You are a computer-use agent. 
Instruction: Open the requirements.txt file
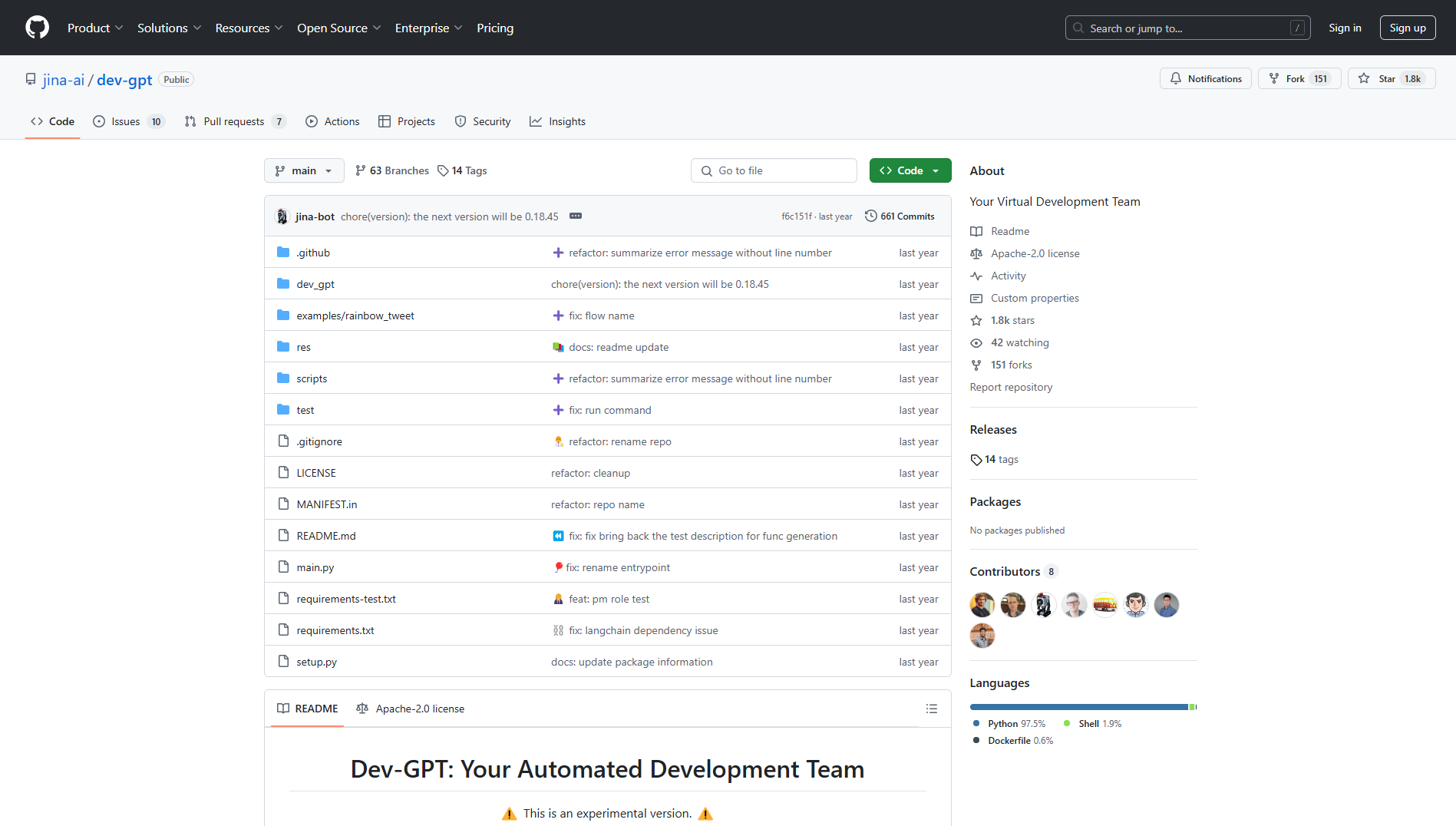(335, 630)
